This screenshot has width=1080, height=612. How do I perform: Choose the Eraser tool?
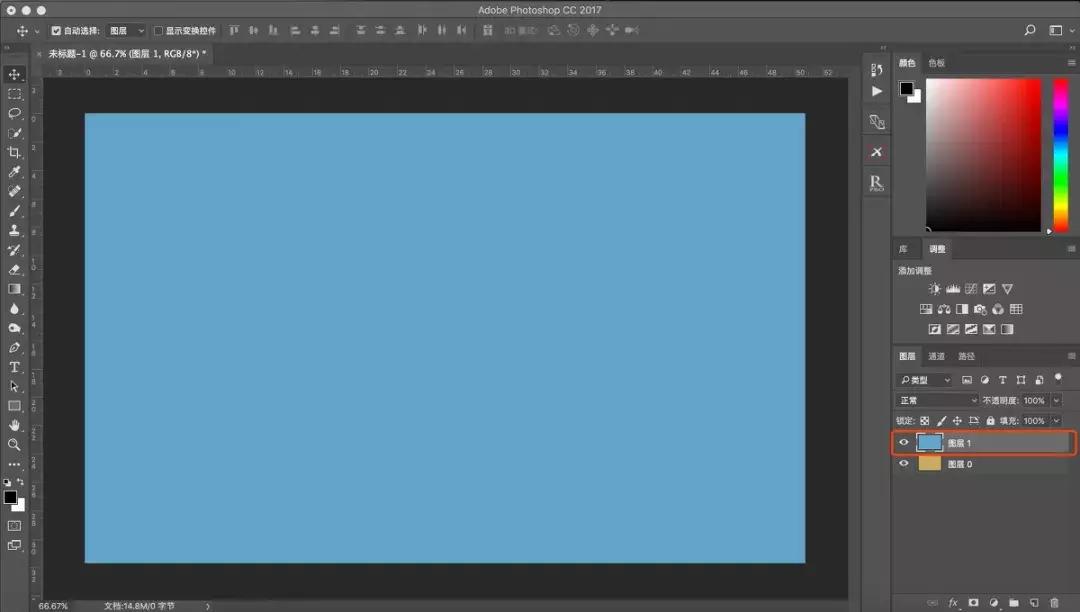pos(14,269)
